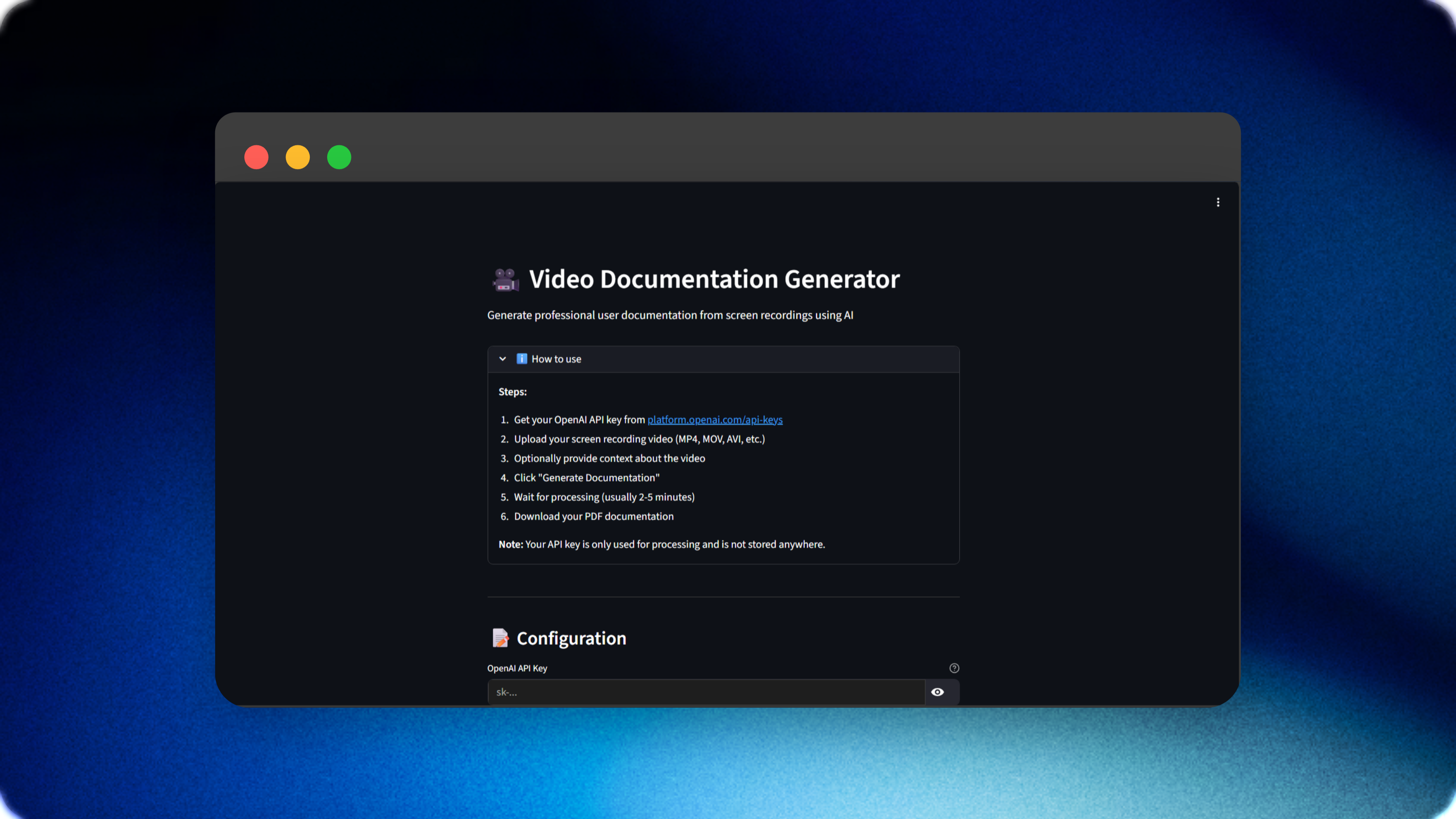
Task: Click the help question mark icon near OpenAI API Key
Action: (954, 668)
